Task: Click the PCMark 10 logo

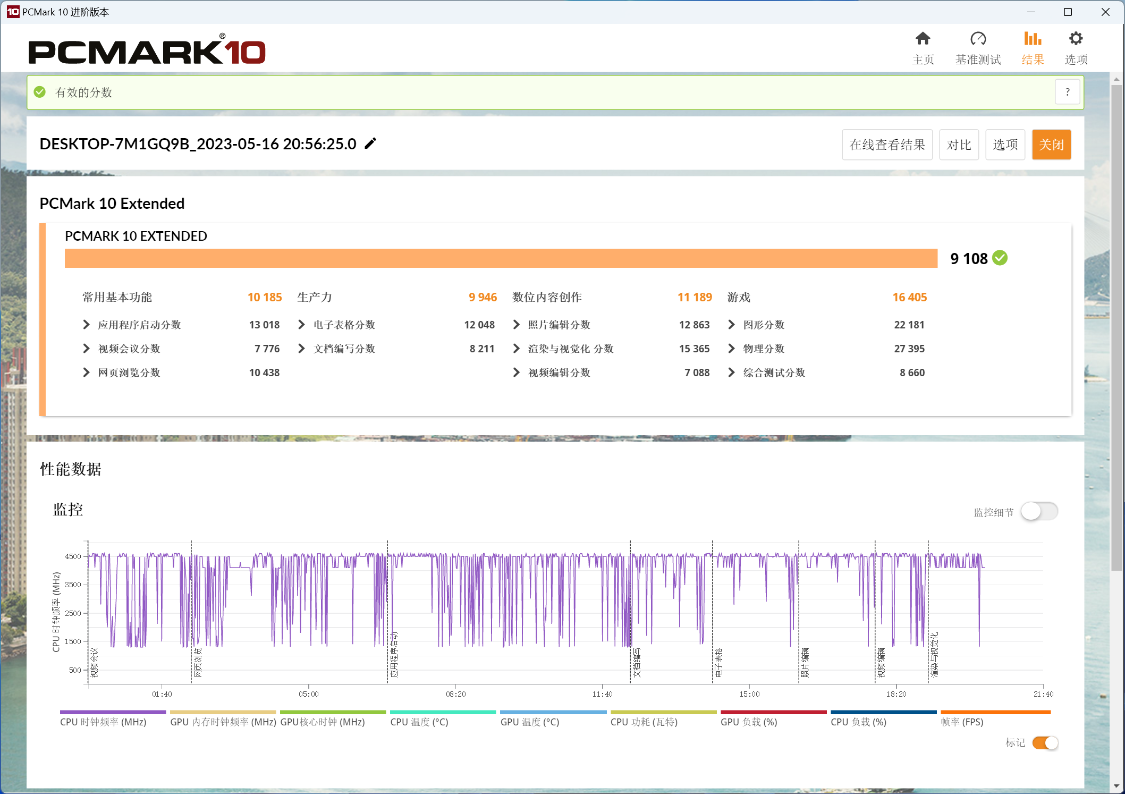Action: tap(147, 51)
